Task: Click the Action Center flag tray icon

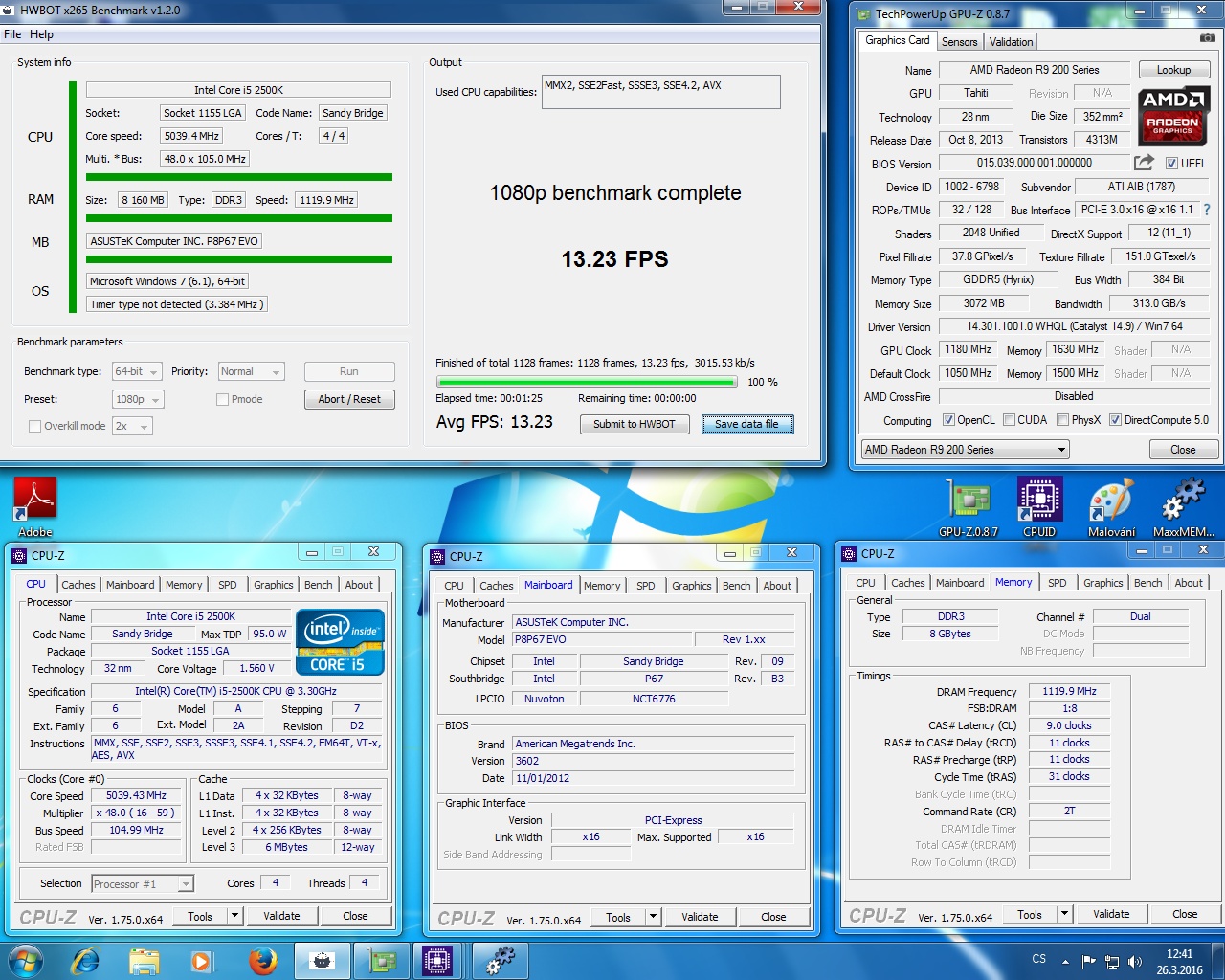Action: coord(1088,962)
